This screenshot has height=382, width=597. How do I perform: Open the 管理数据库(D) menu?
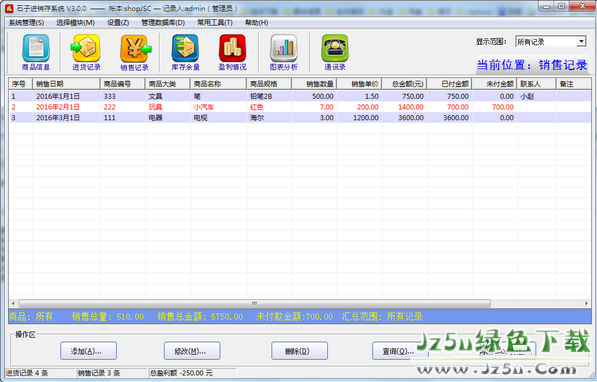coord(163,23)
